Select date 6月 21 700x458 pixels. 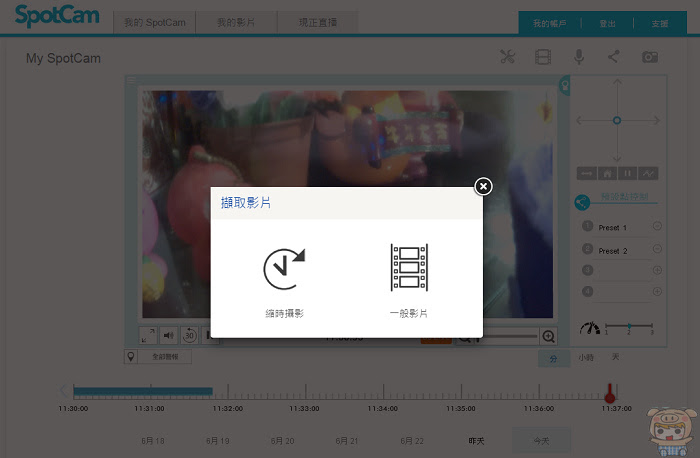pyautogui.click(x=347, y=441)
